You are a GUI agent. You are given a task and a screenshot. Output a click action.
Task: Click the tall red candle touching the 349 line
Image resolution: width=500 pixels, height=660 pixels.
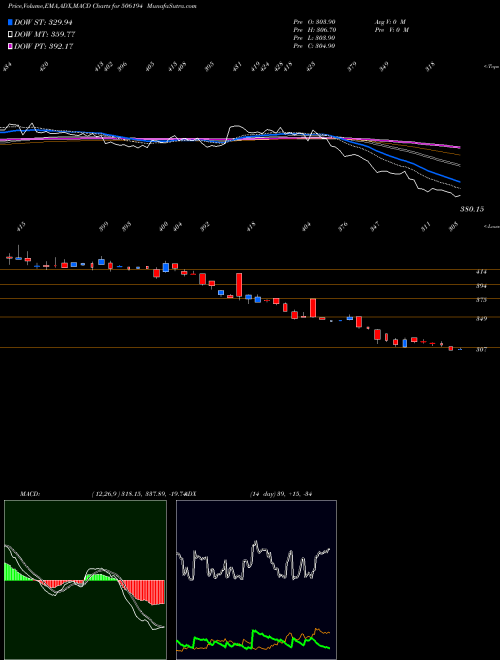click(x=313, y=308)
